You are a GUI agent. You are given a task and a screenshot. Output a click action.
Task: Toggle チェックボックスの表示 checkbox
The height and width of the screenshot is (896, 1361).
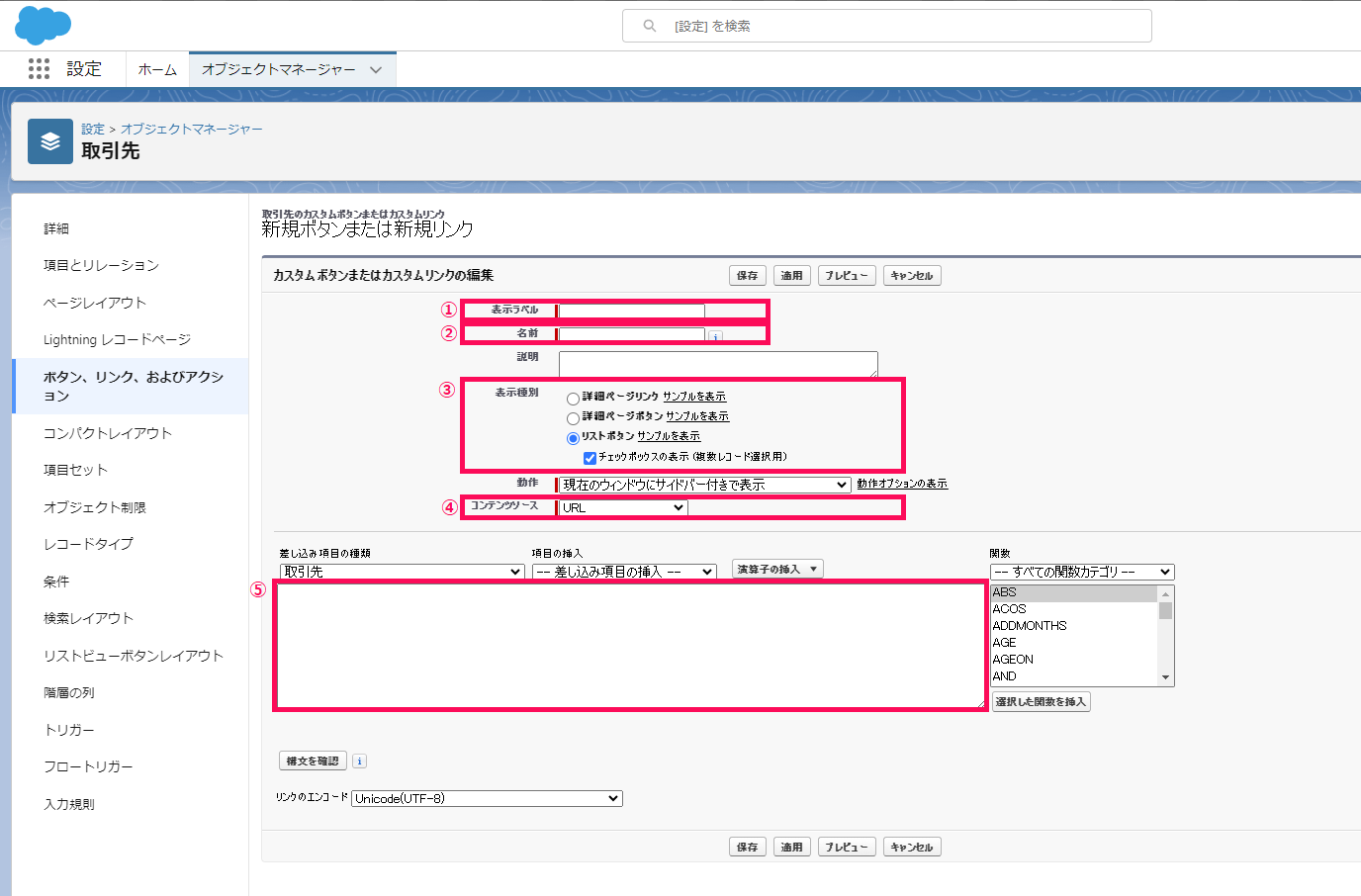click(x=590, y=458)
